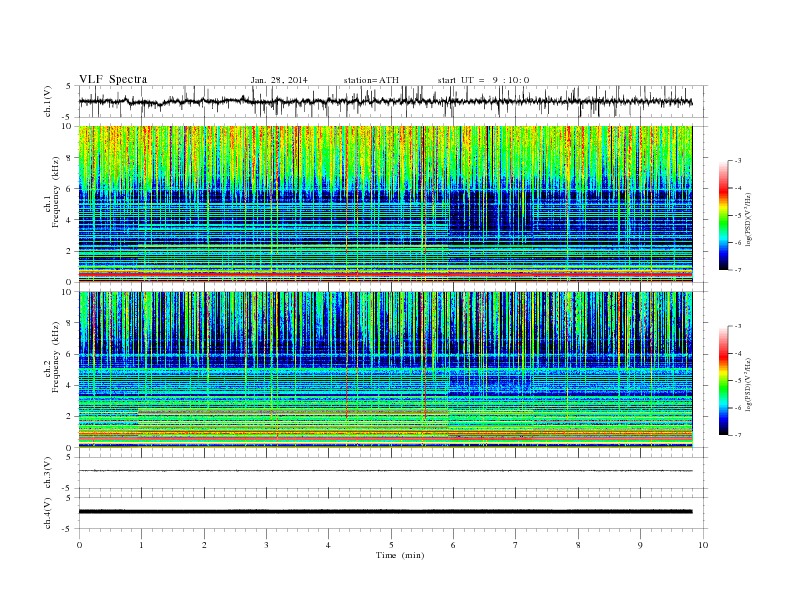This screenshot has height=612, width=792.
Task: Click the time axis tick label "6"
Action: coord(453,545)
